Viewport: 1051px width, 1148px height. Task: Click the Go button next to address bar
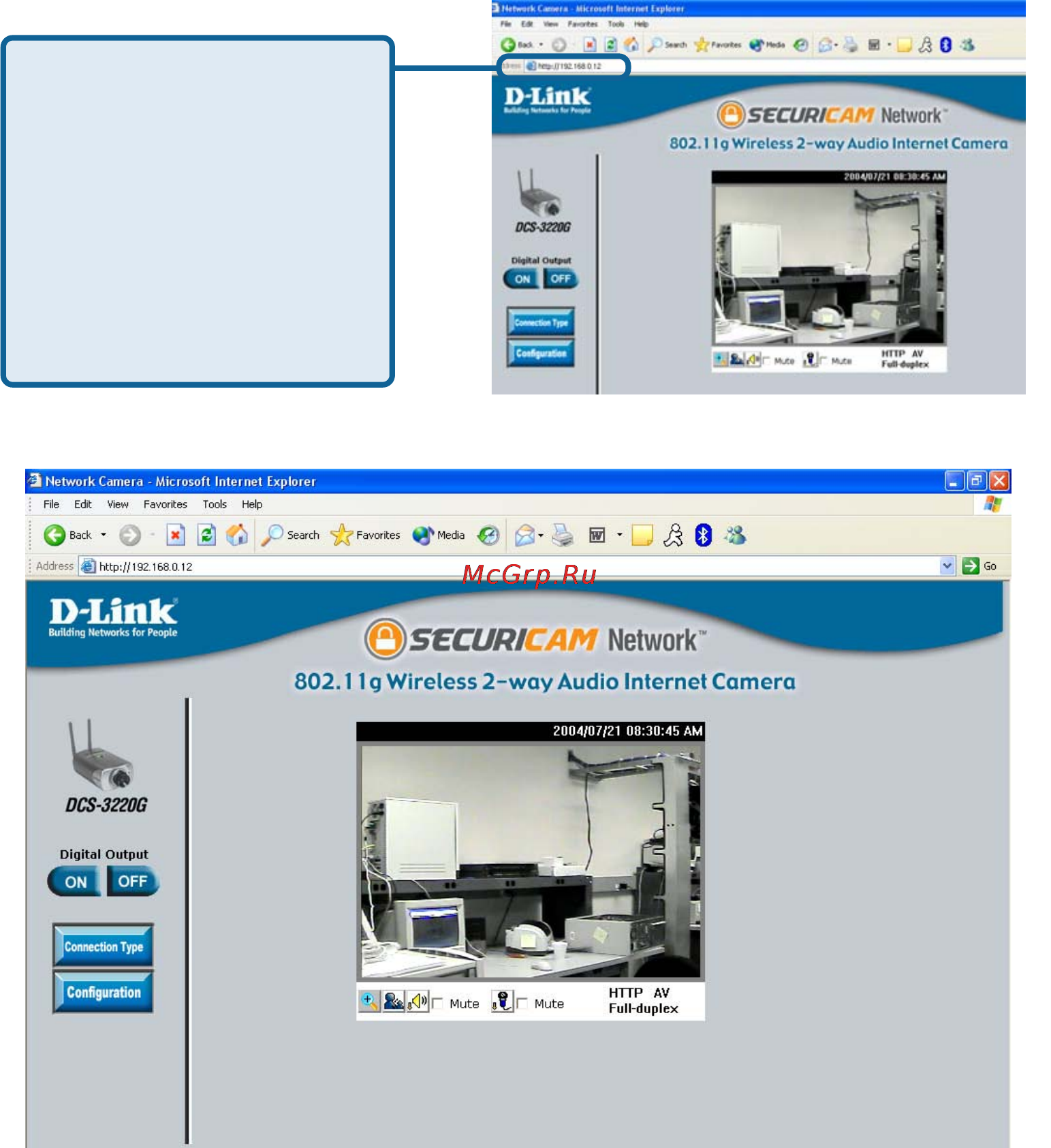[980, 566]
